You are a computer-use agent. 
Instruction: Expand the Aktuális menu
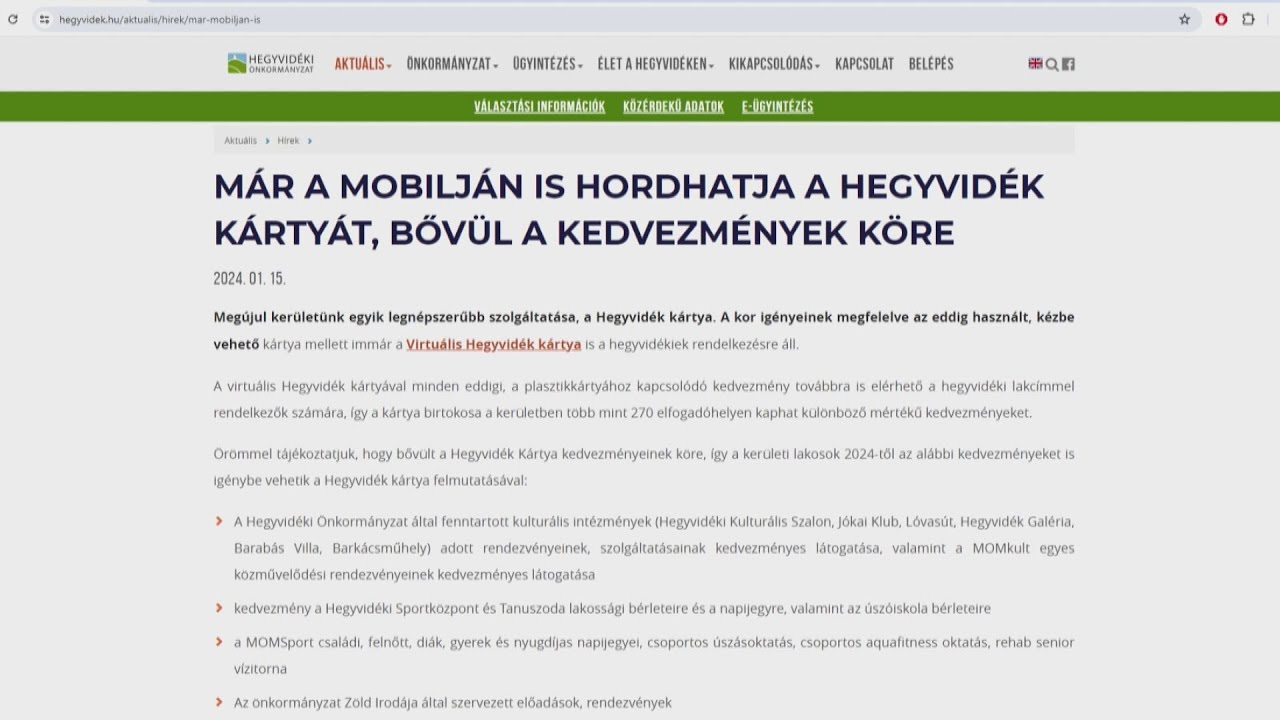(x=363, y=64)
